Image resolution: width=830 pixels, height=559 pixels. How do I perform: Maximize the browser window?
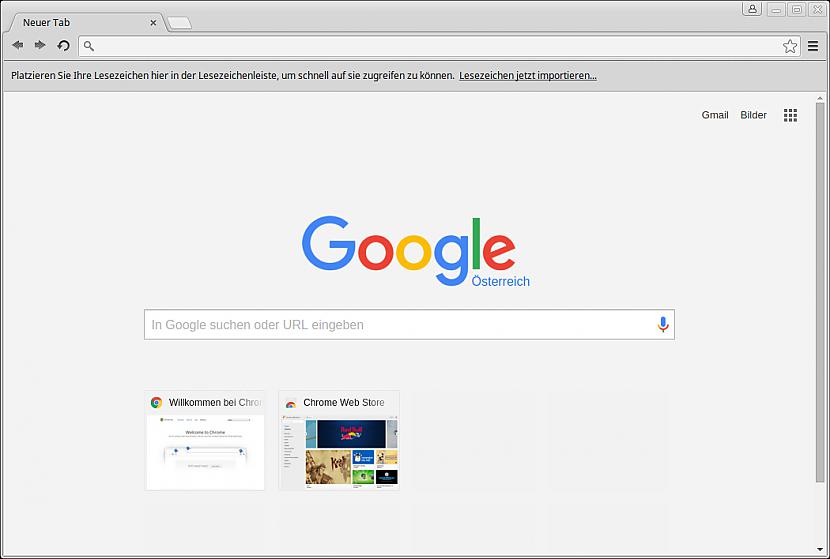click(797, 9)
